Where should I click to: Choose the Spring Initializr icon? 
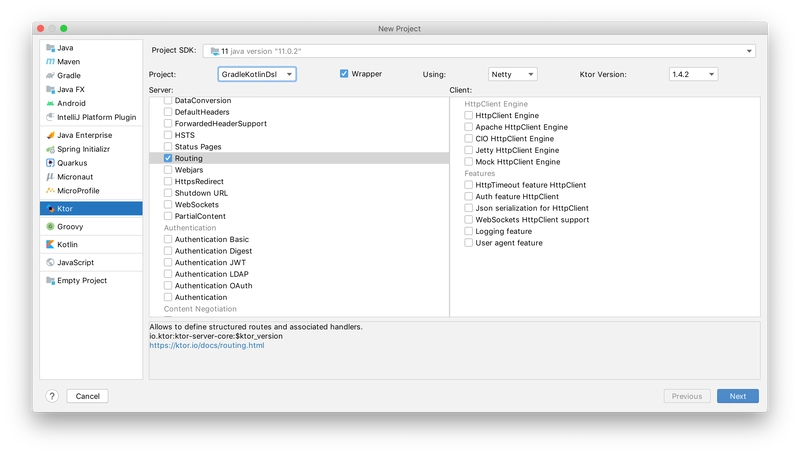point(48,149)
